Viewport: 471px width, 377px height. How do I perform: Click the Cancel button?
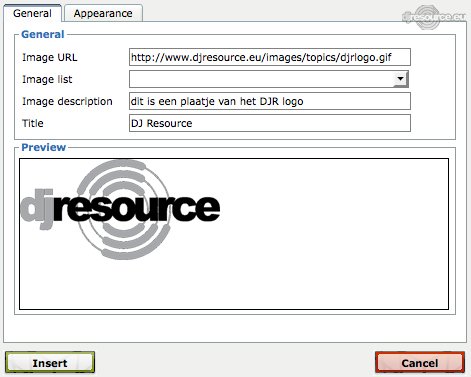tap(420, 362)
